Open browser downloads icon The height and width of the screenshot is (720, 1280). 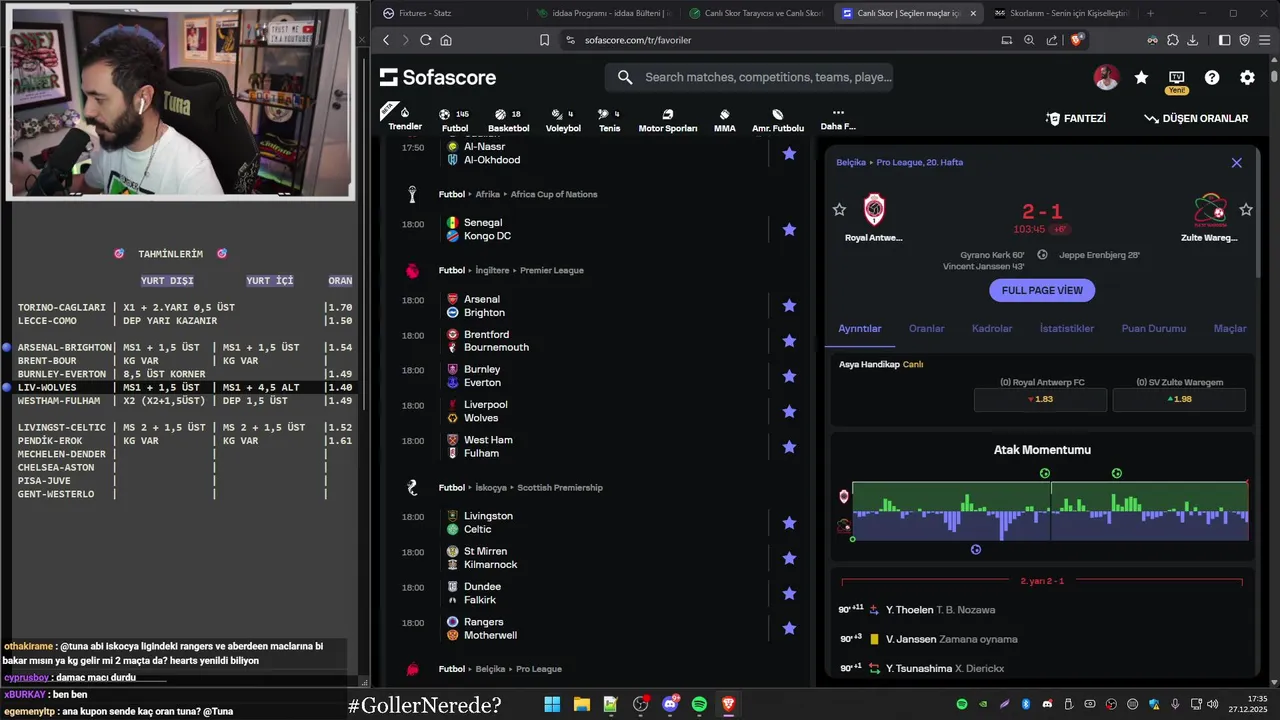[1193, 40]
